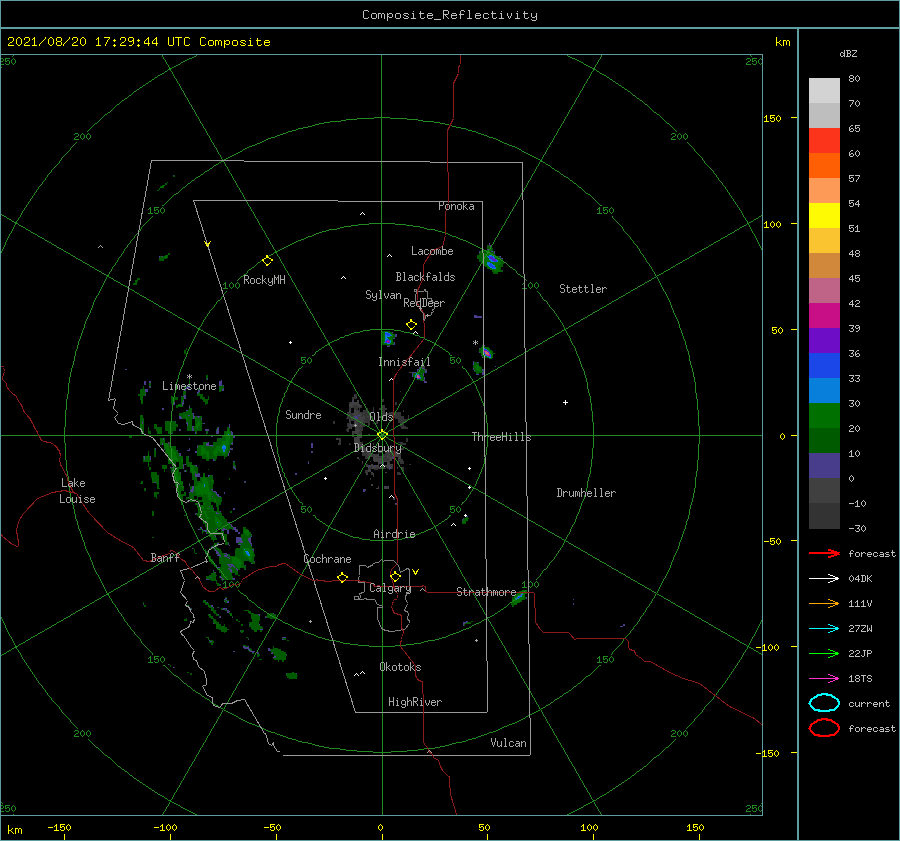Click the red forecast ellipse icon

click(824, 728)
